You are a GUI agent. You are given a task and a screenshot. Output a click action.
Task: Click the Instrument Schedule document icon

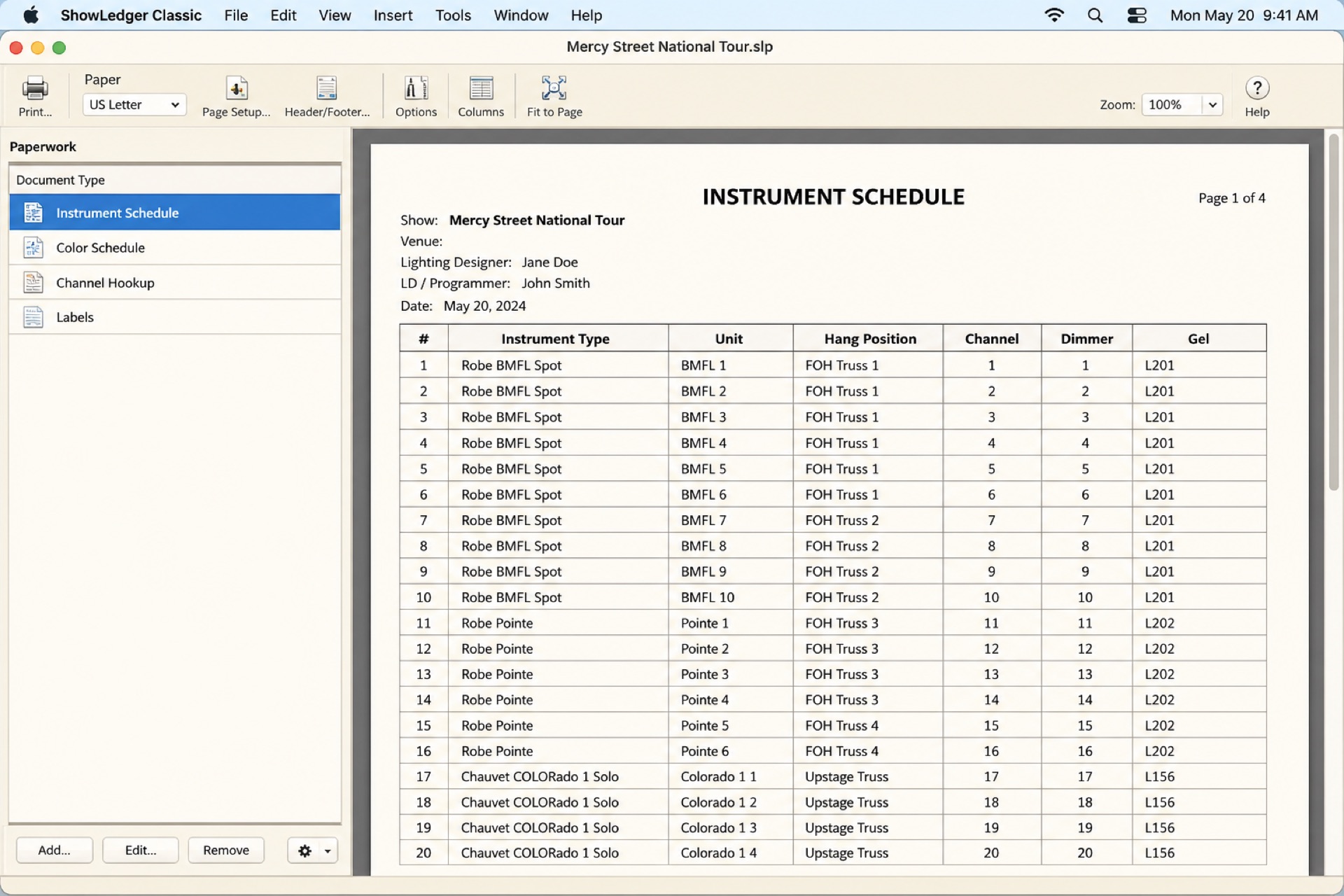point(33,213)
